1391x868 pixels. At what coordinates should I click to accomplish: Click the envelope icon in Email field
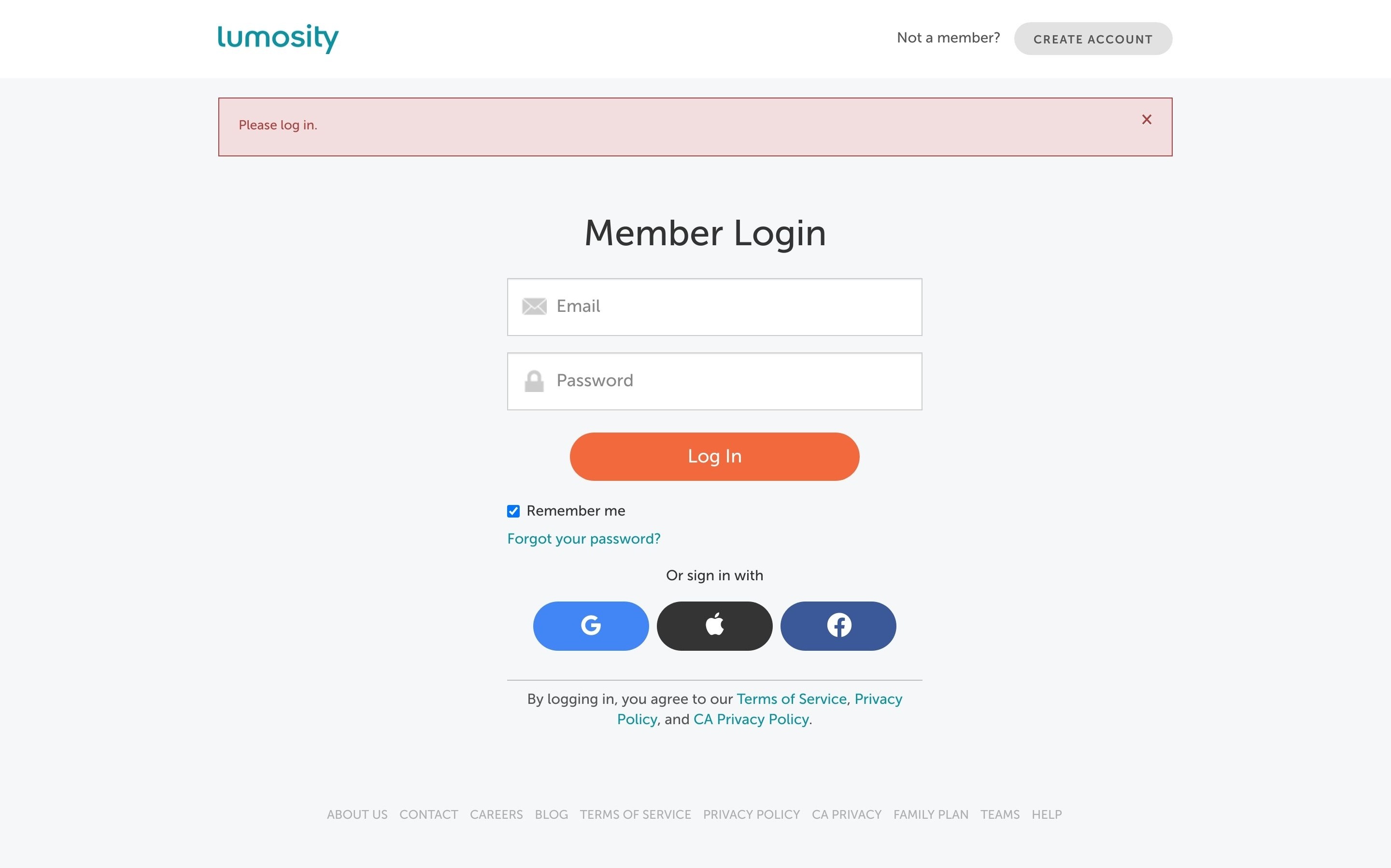pos(534,307)
